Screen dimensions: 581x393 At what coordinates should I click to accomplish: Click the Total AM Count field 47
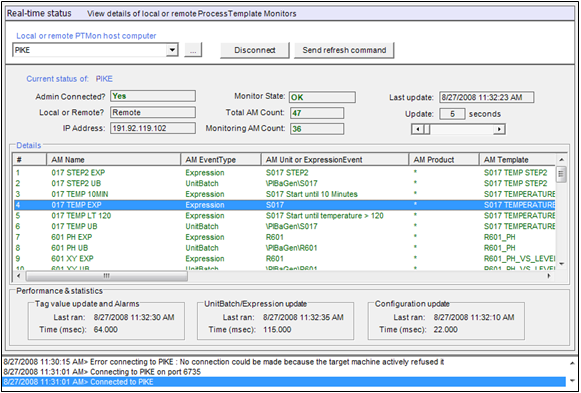pyautogui.click(x=317, y=113)
